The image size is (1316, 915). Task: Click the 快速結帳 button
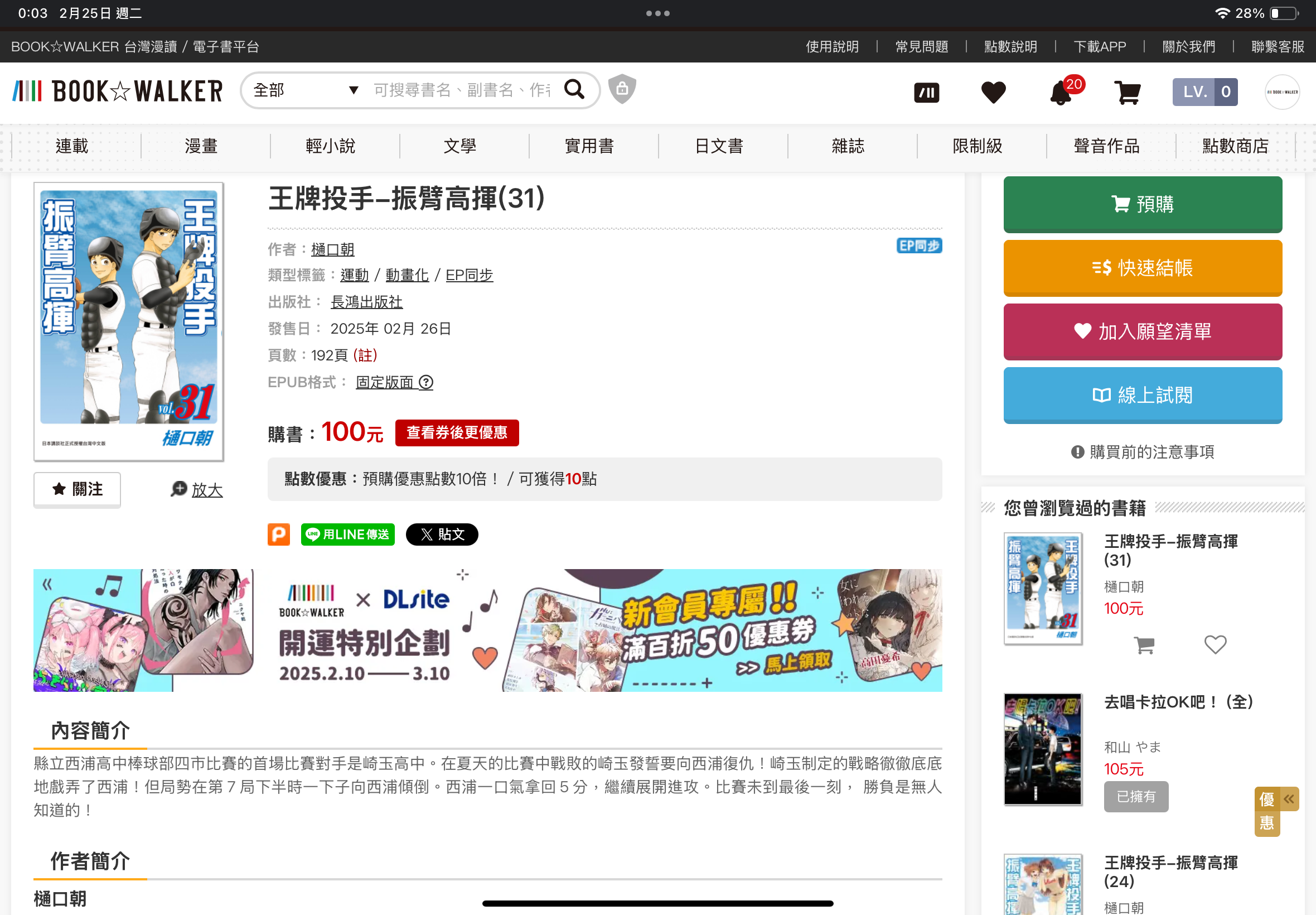pyautogui.click(x=1143, y=268)
